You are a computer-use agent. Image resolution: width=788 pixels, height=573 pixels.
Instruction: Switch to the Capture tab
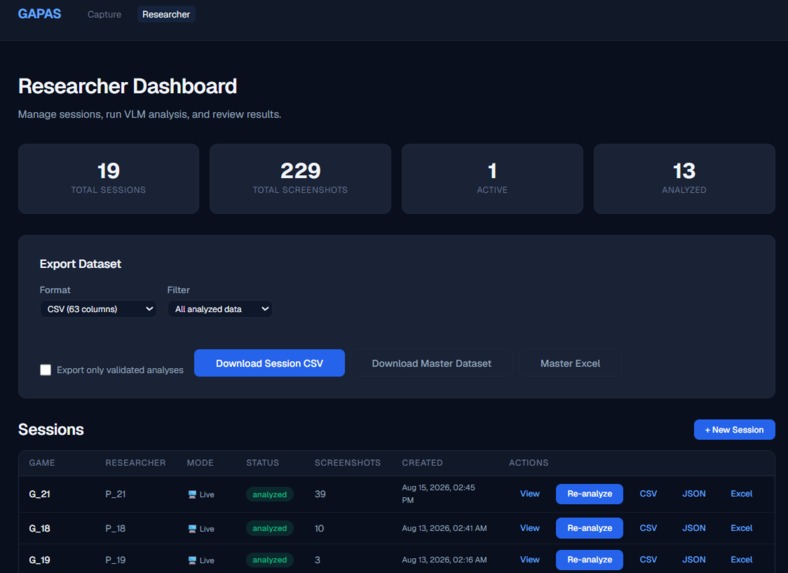[x=104, y=15]
